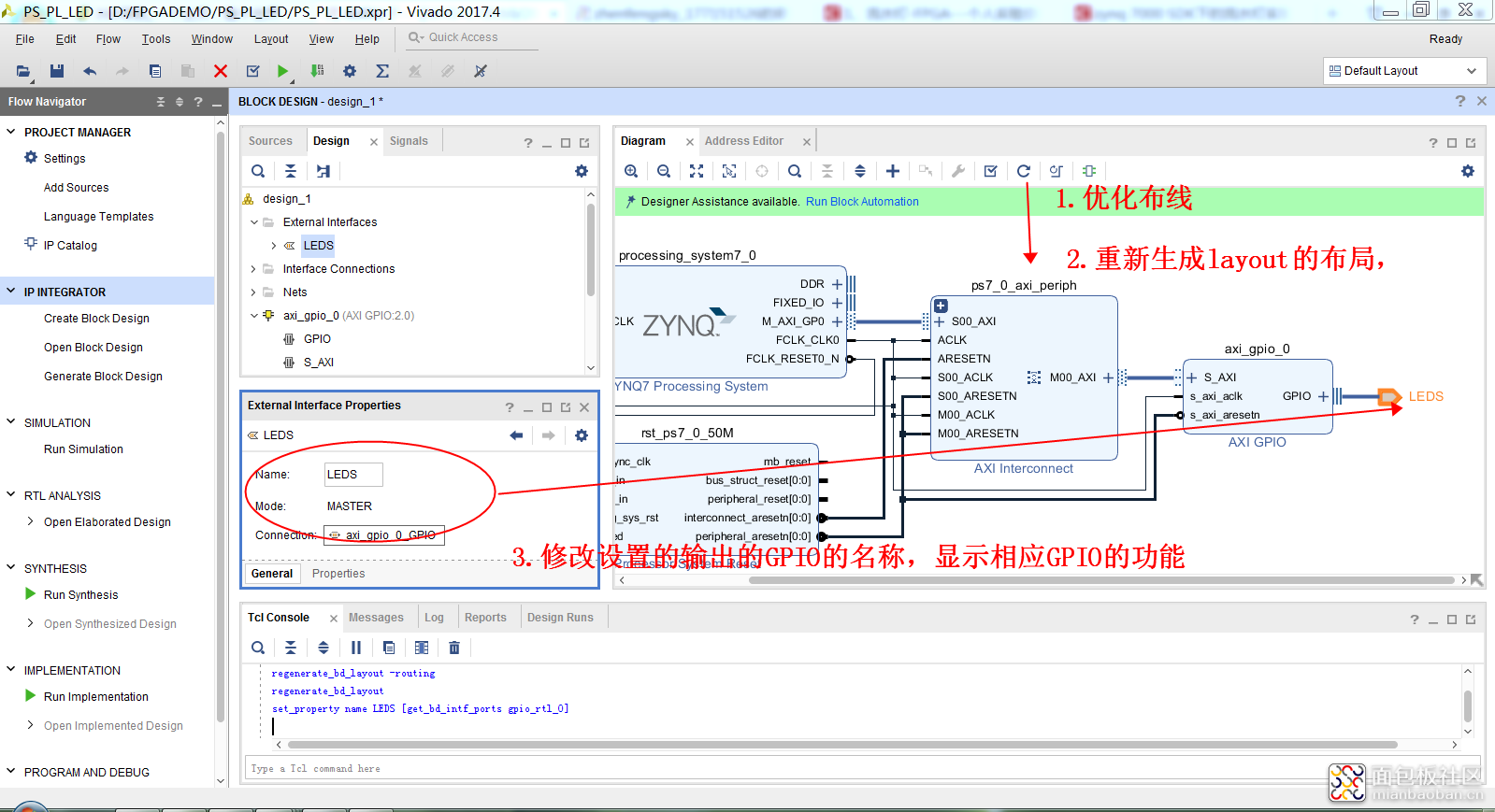Generate bitstream with the 0110 arrow icon
The width and height of the screenshot is (1495, 812).
tap(317, 71)
